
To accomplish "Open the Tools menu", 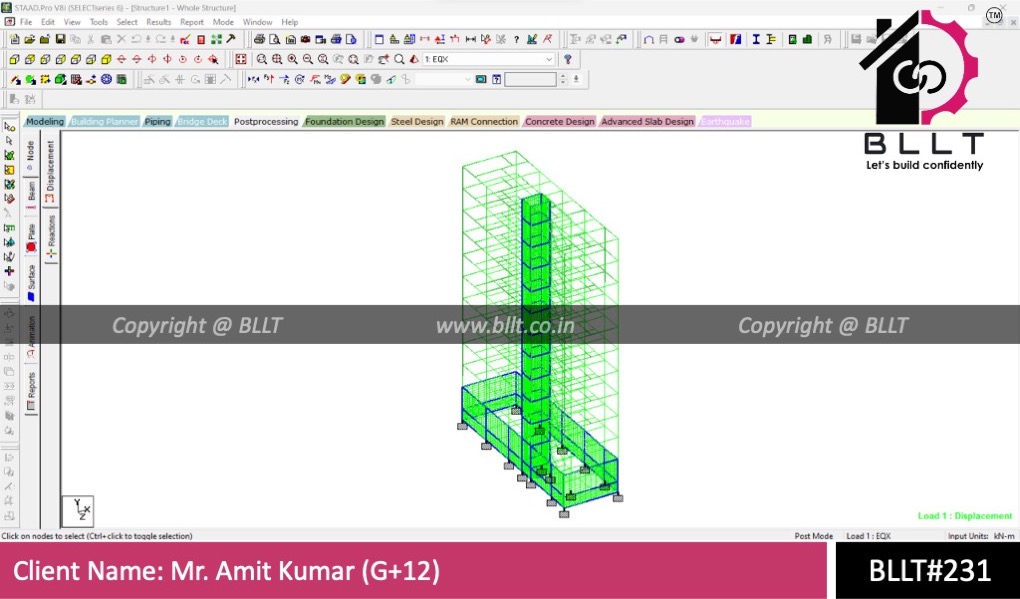I will (99, 22).
